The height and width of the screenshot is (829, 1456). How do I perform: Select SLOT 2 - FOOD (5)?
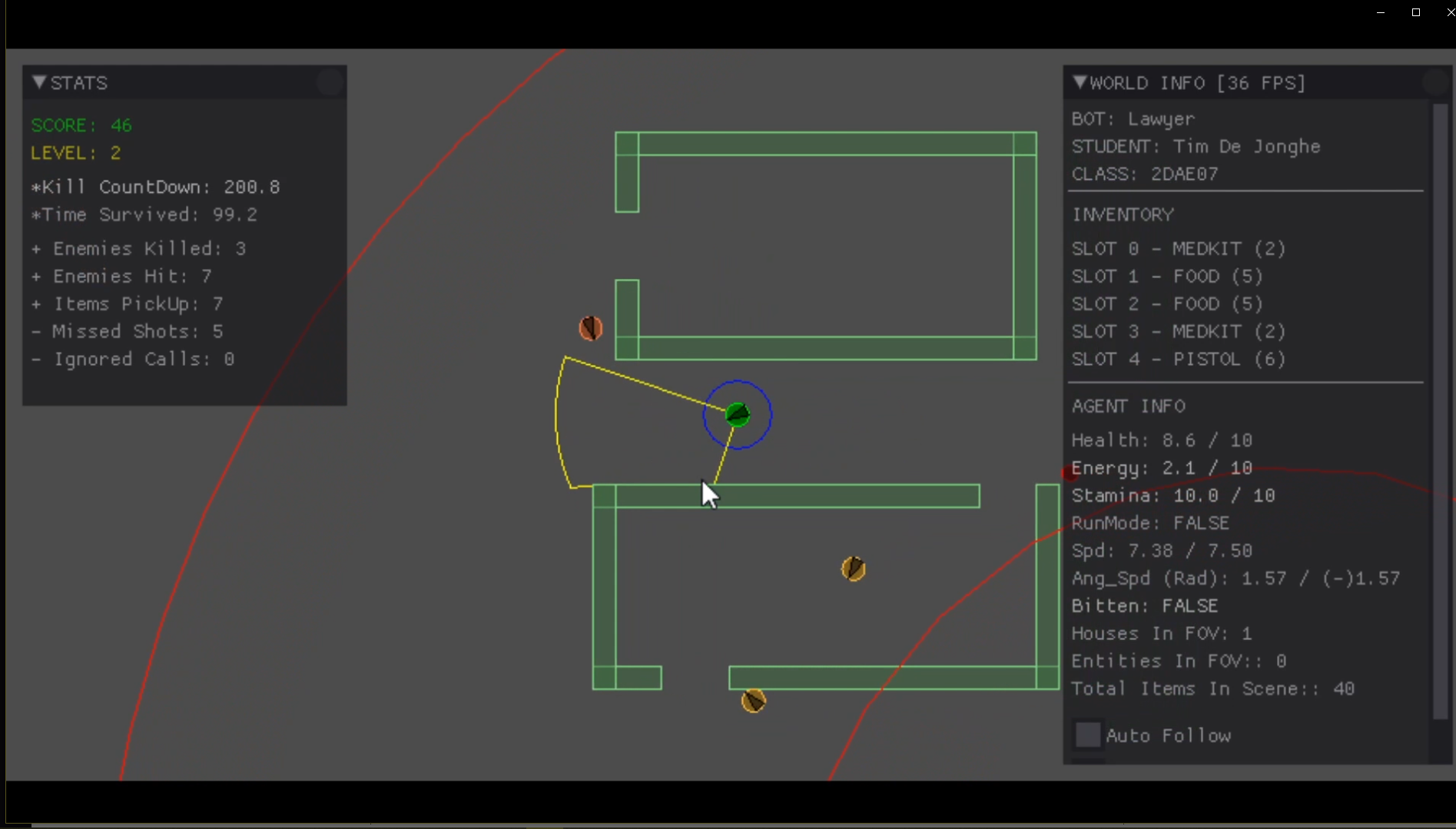tap(1168, 303)
